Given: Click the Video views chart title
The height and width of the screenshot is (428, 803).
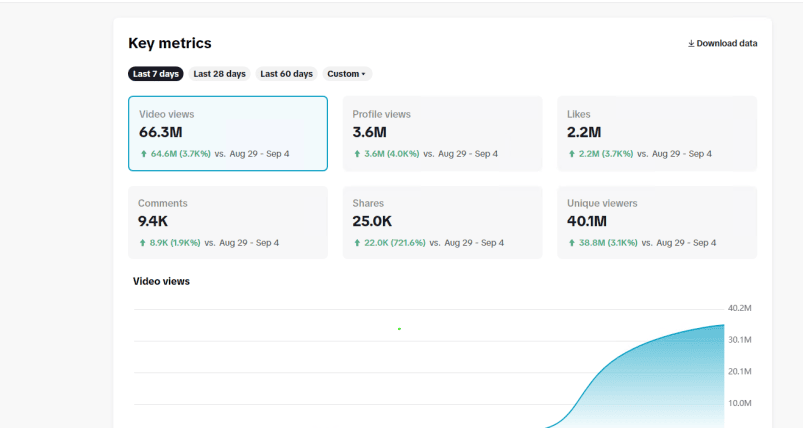Looking at the screenshot, I should coord(161,282).
